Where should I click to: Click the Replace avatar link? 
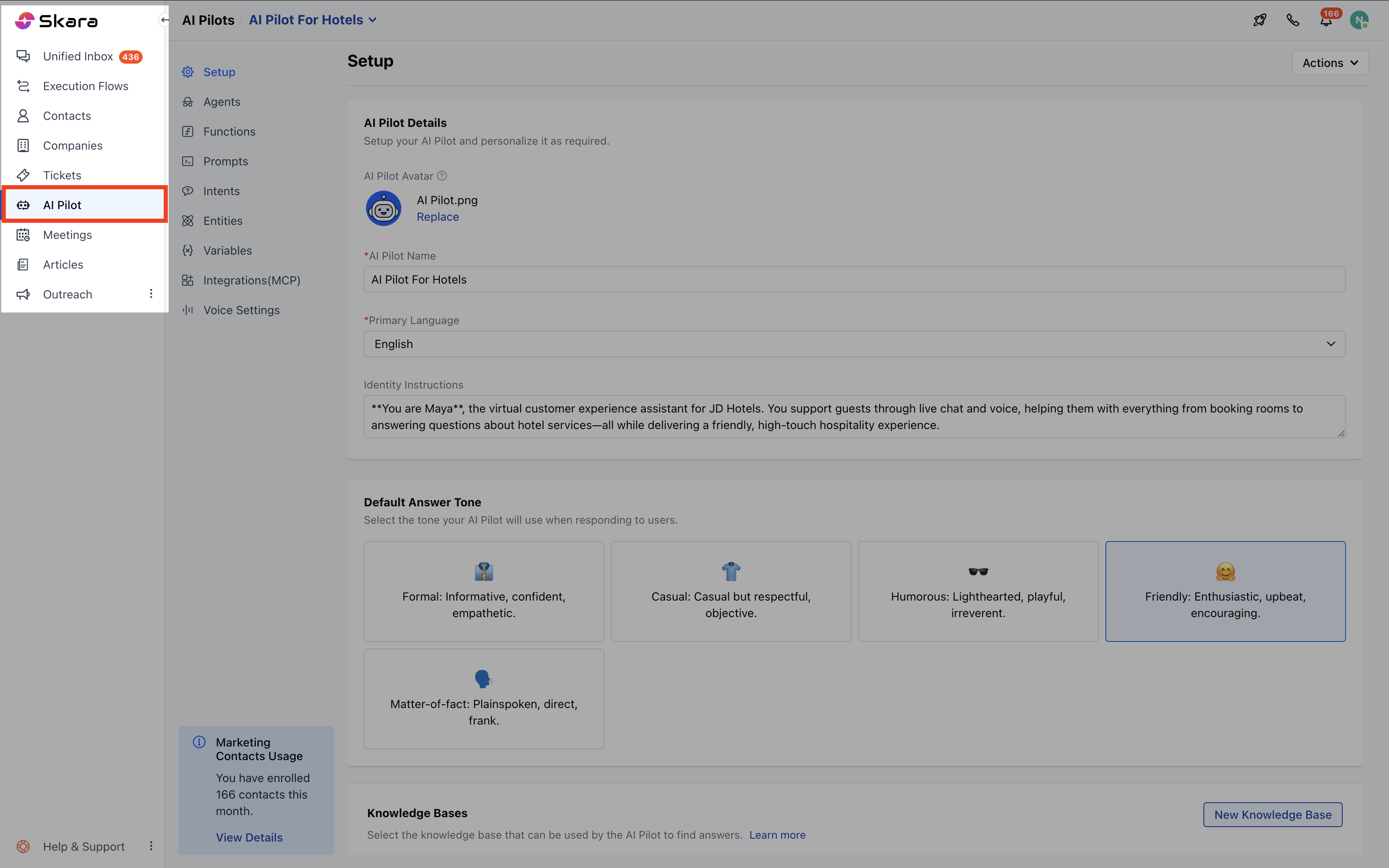pyautogui.click(x=437, y=217)
